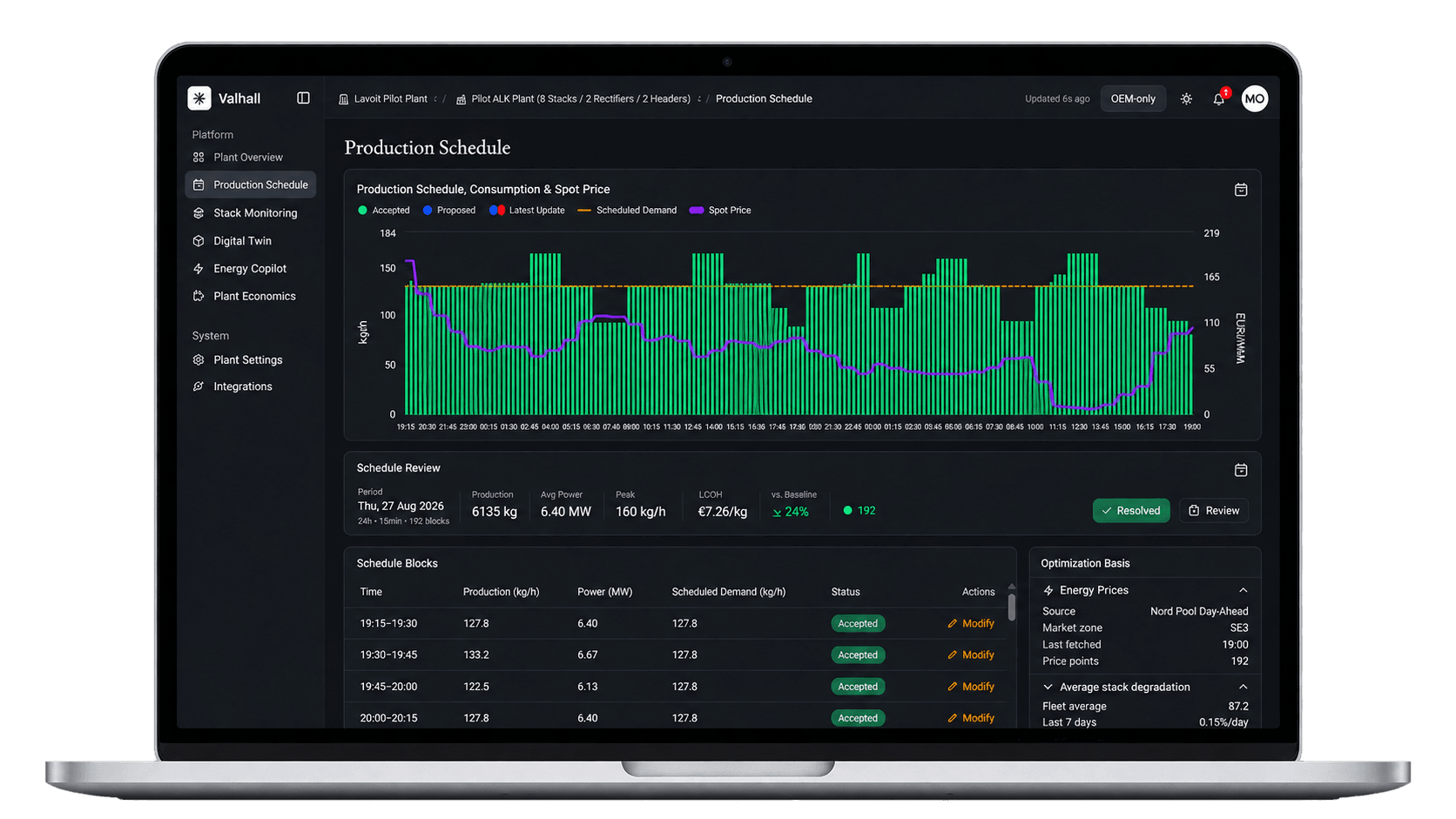Viewport: 1456px width, 819px height.
Task: Open the calendar icon in Schedule Review
Action: [1241, 470]
